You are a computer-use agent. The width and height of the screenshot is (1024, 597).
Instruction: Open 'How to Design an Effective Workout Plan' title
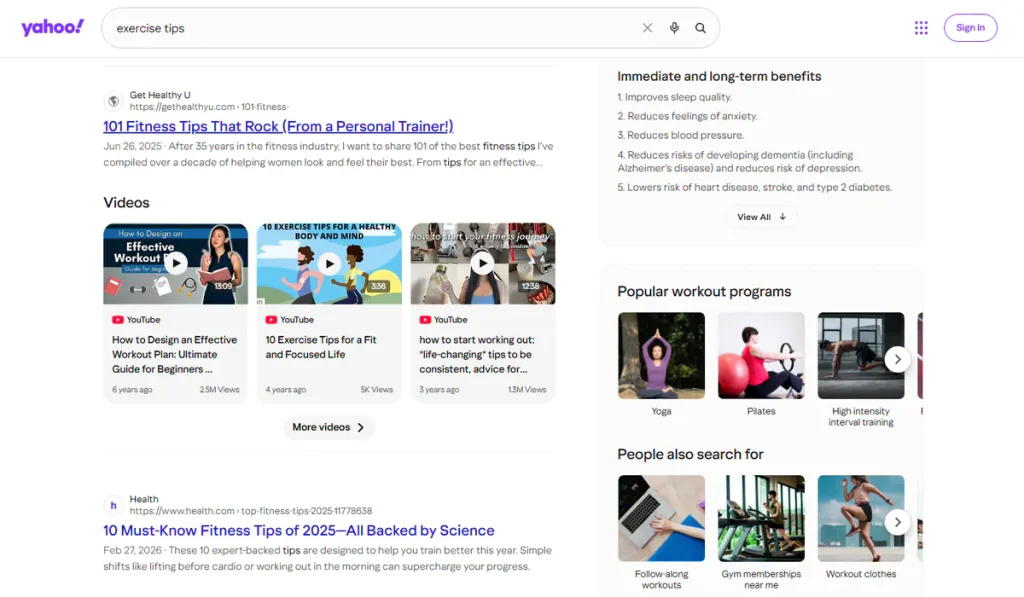[x=174, y=354]
